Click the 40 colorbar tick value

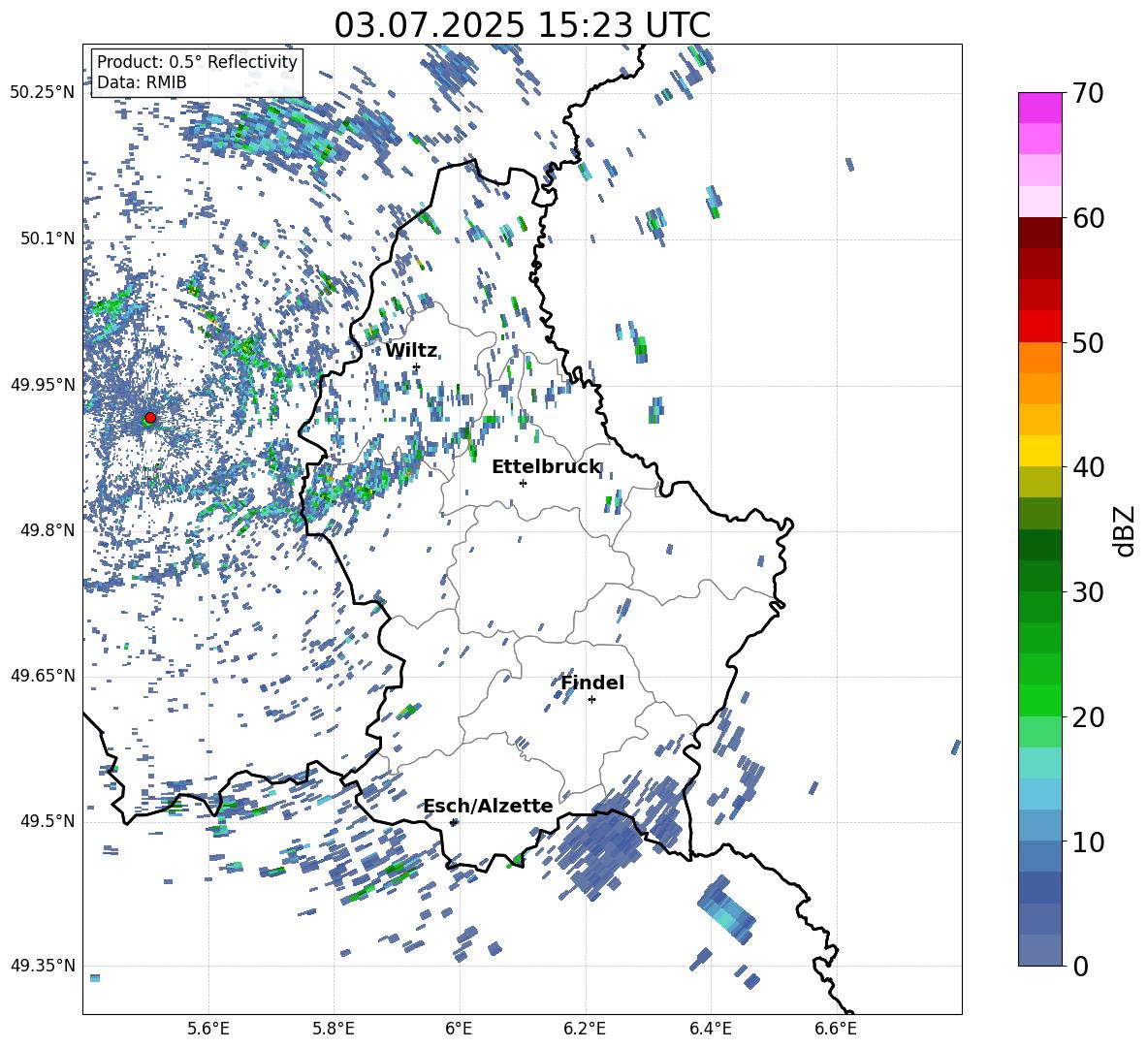coord(1088,467)
